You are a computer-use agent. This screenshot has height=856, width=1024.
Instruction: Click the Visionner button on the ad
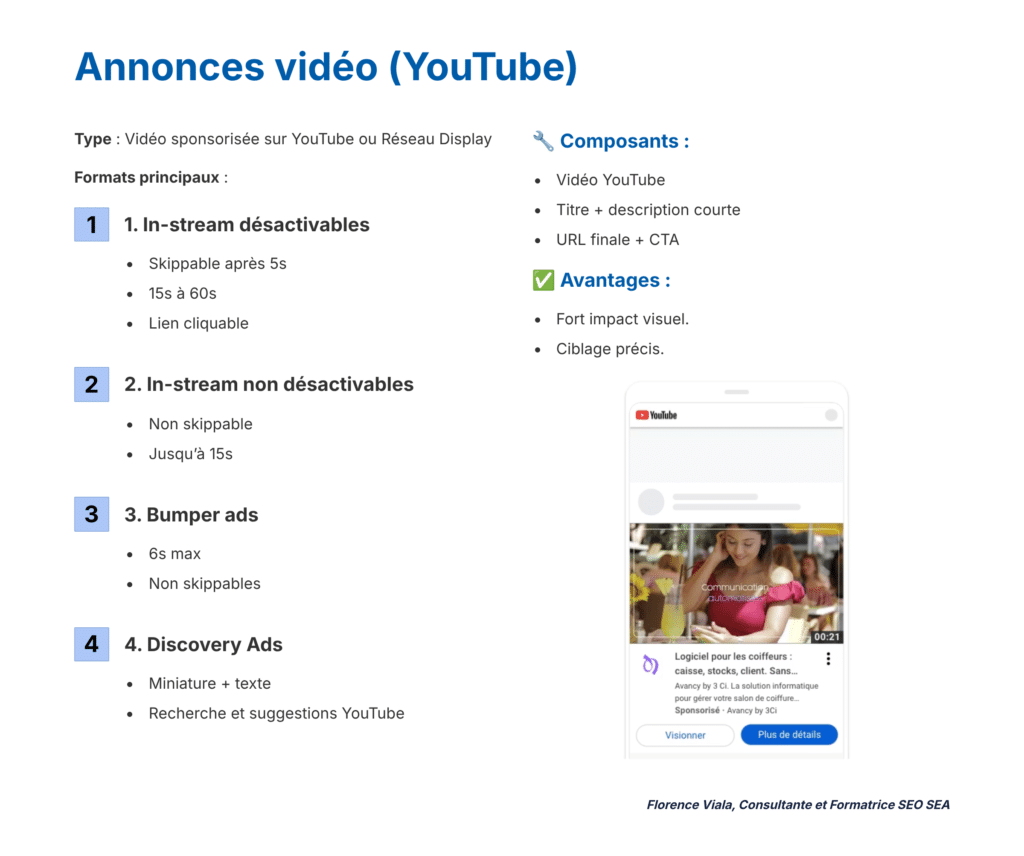click(x=684, y=734)
